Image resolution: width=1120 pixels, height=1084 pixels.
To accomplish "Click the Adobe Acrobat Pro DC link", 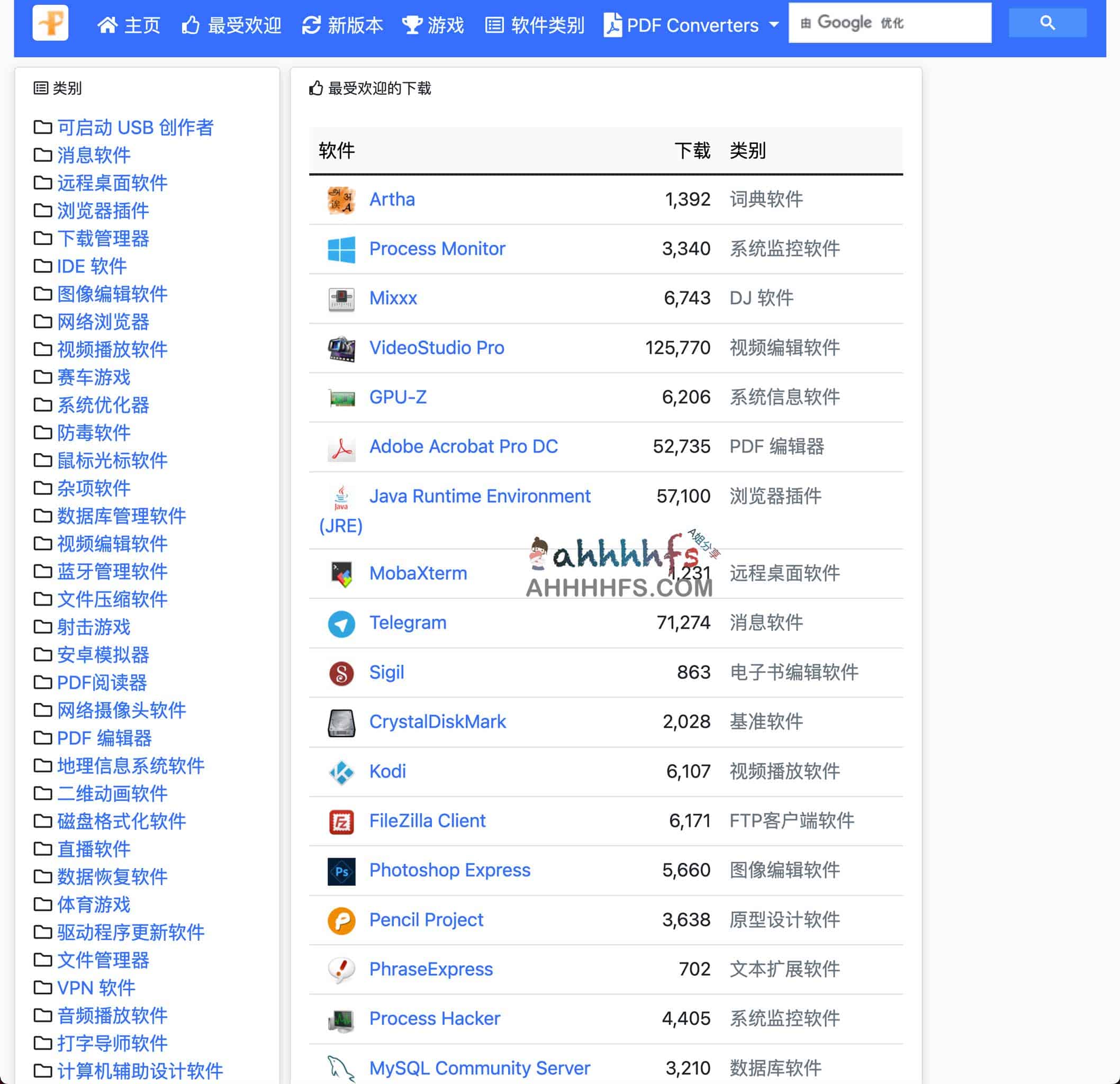I will tap(463, 447).
